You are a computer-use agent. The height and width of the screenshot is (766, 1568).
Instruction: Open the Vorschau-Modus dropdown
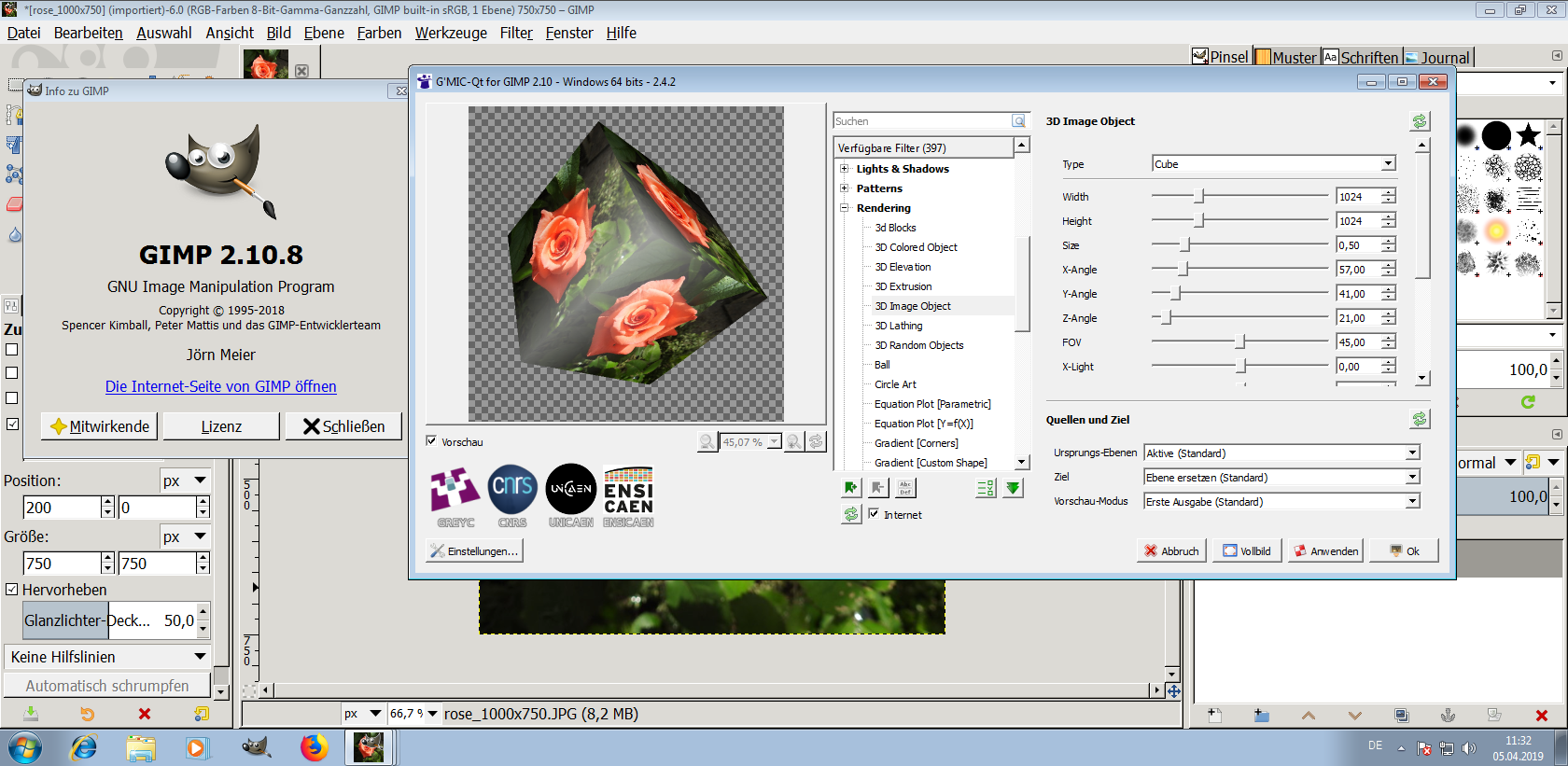click(x=1281, y=502)
